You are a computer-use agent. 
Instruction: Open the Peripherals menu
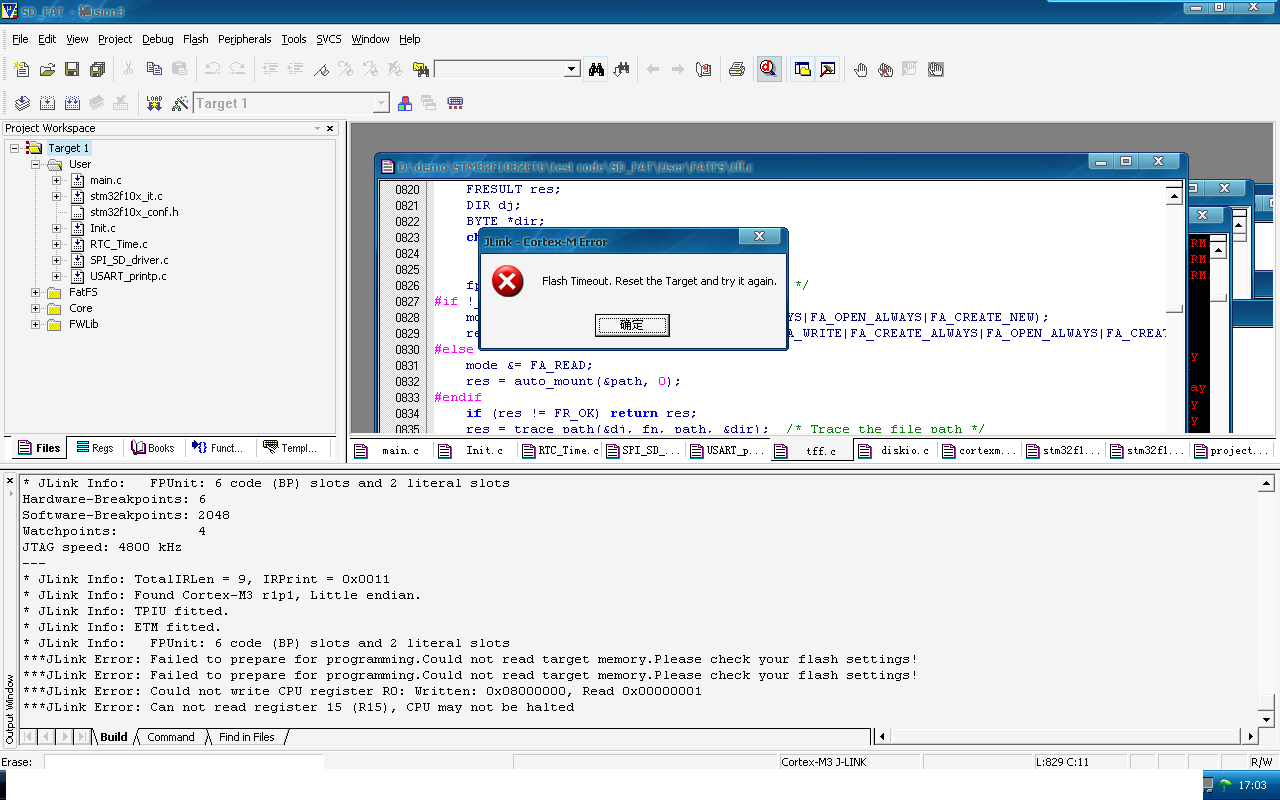tap(244, 39)
